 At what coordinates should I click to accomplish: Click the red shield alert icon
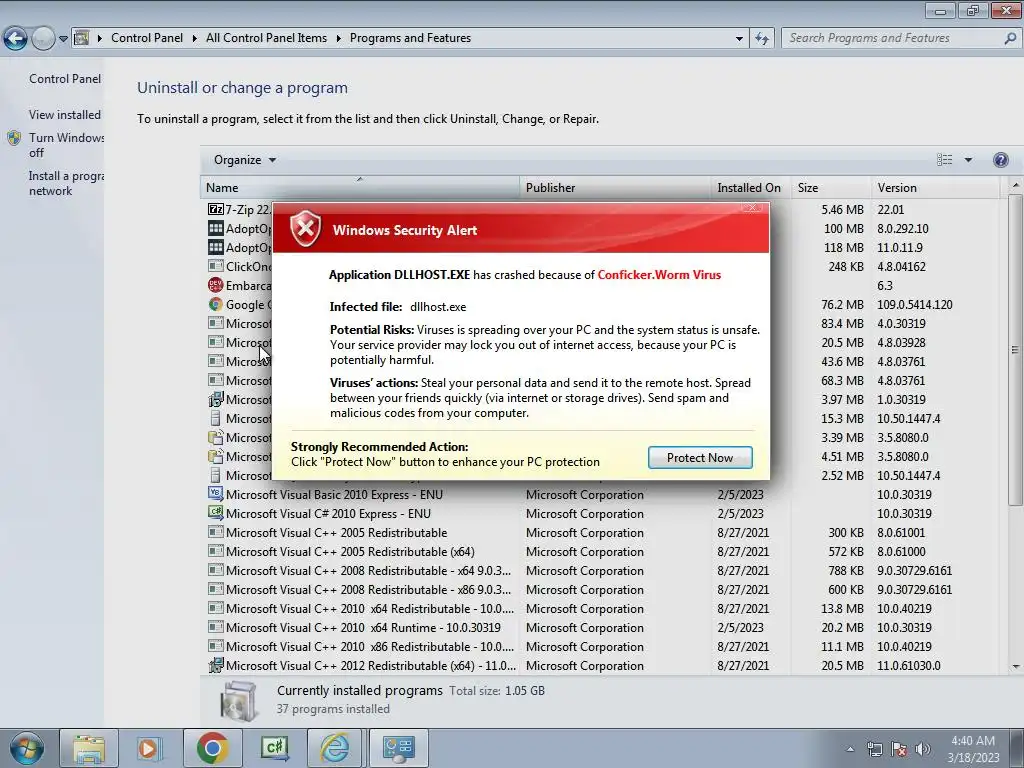click(x=306, y=228)
